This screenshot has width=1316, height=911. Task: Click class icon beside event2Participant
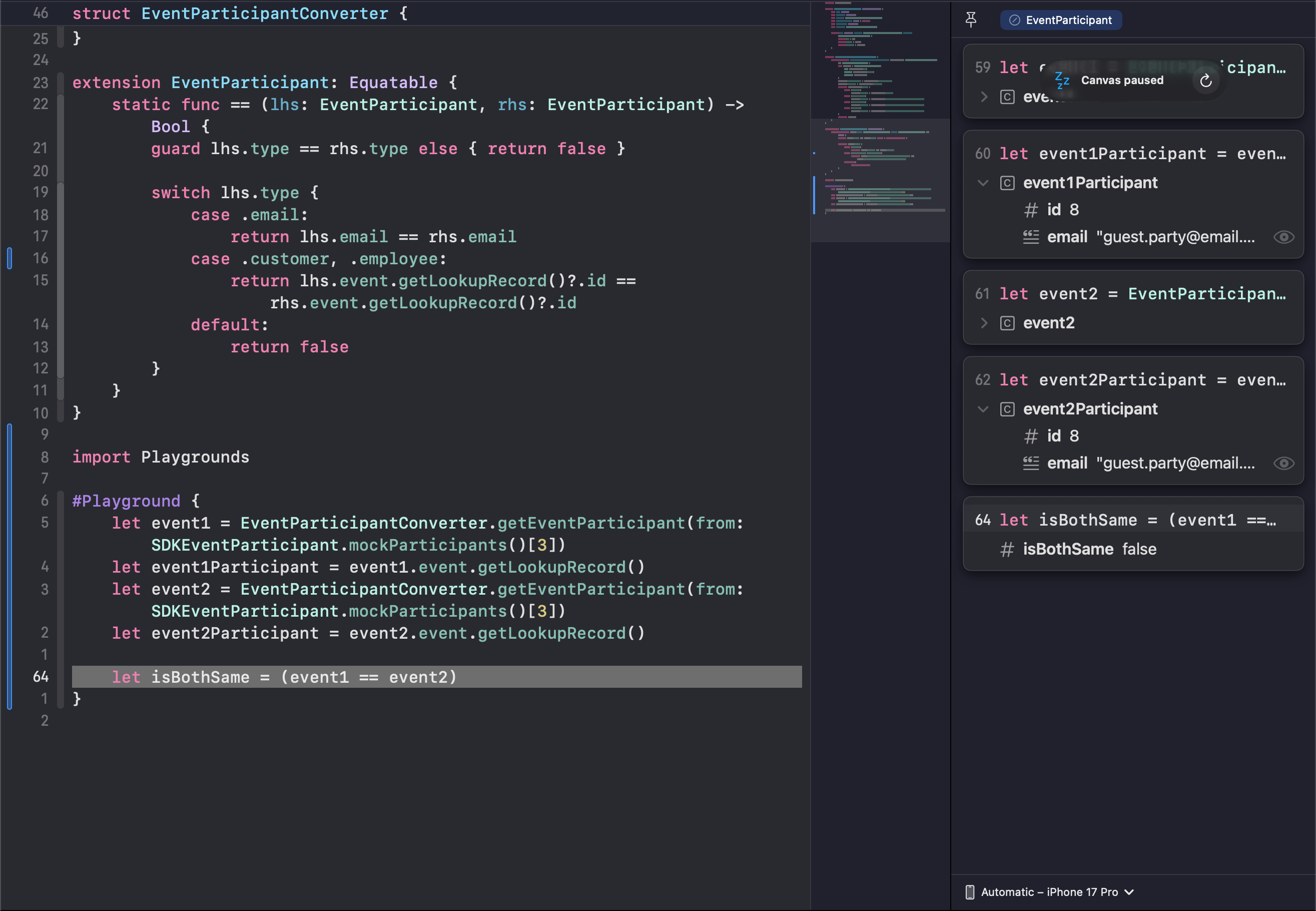[x=1007, y=409]
